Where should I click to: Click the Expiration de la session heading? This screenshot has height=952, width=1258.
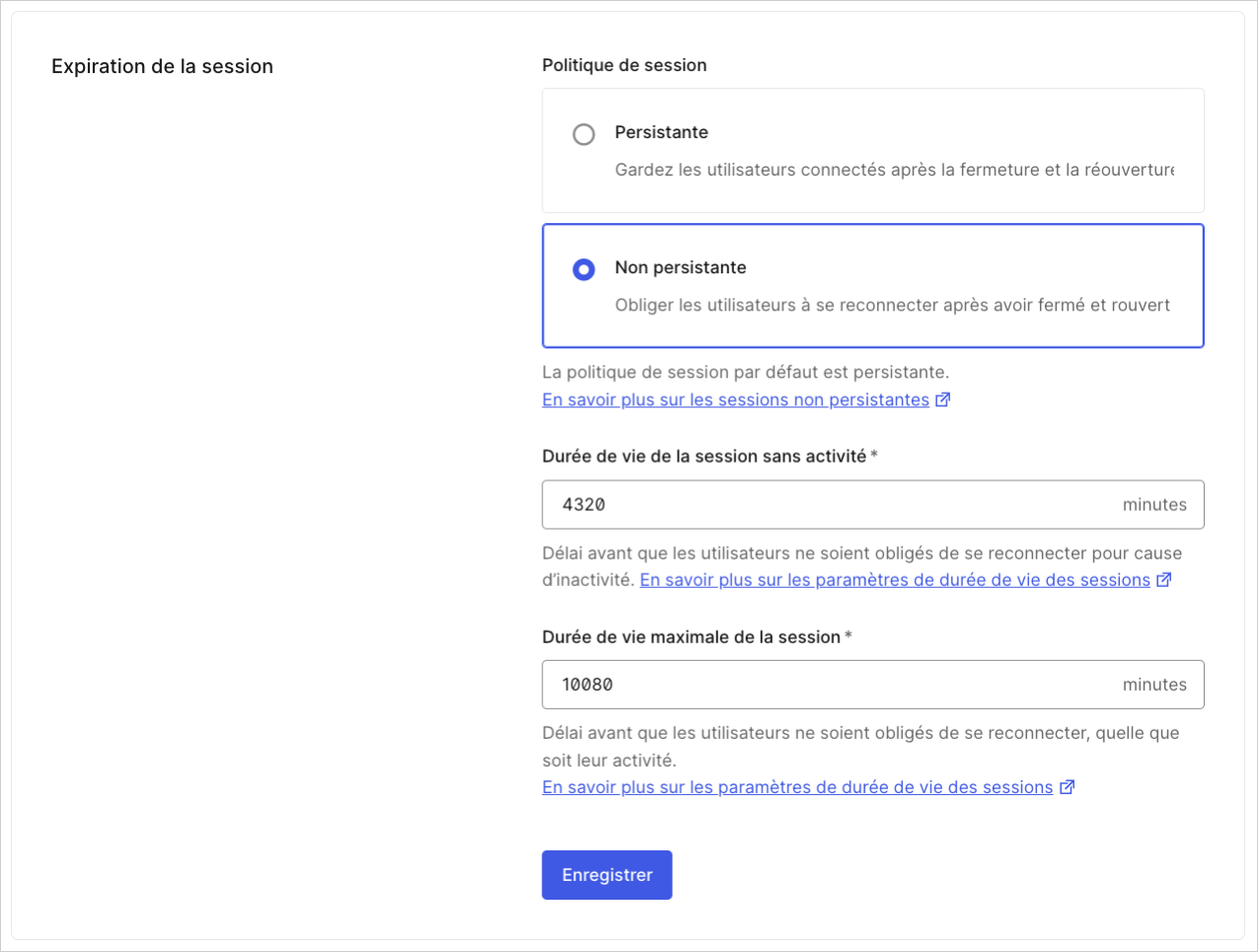pos(162,66)
